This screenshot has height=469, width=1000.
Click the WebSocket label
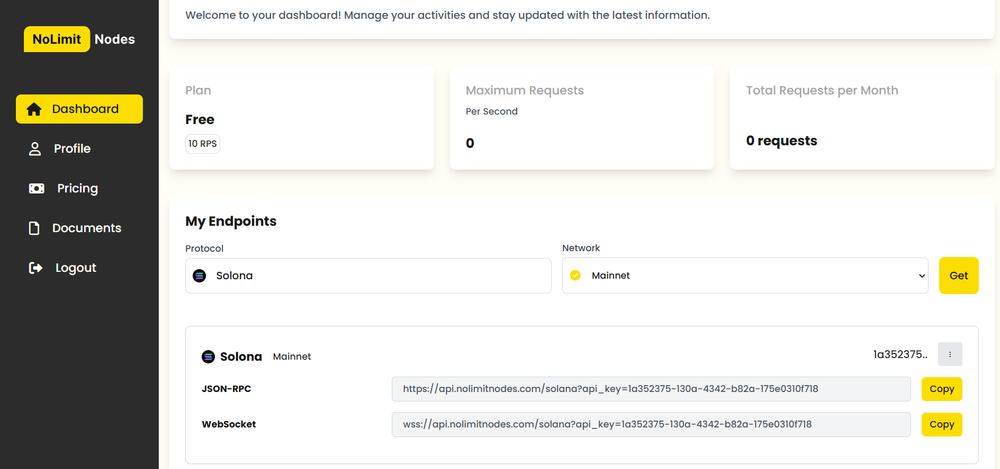(229, 424)
